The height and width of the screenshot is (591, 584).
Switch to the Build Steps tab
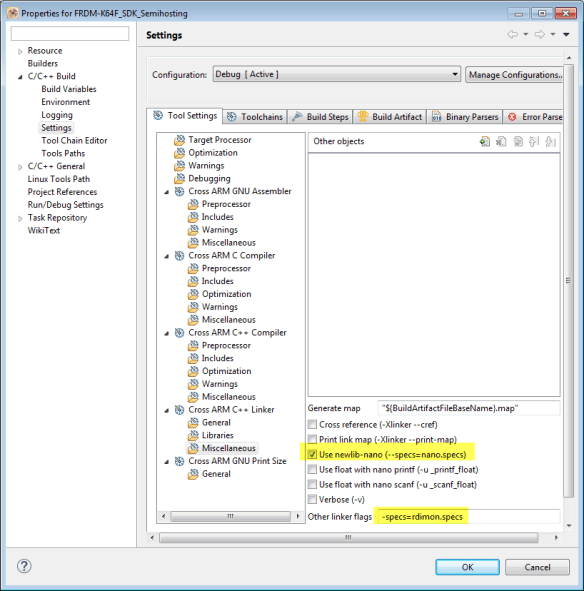pos(320,117)
